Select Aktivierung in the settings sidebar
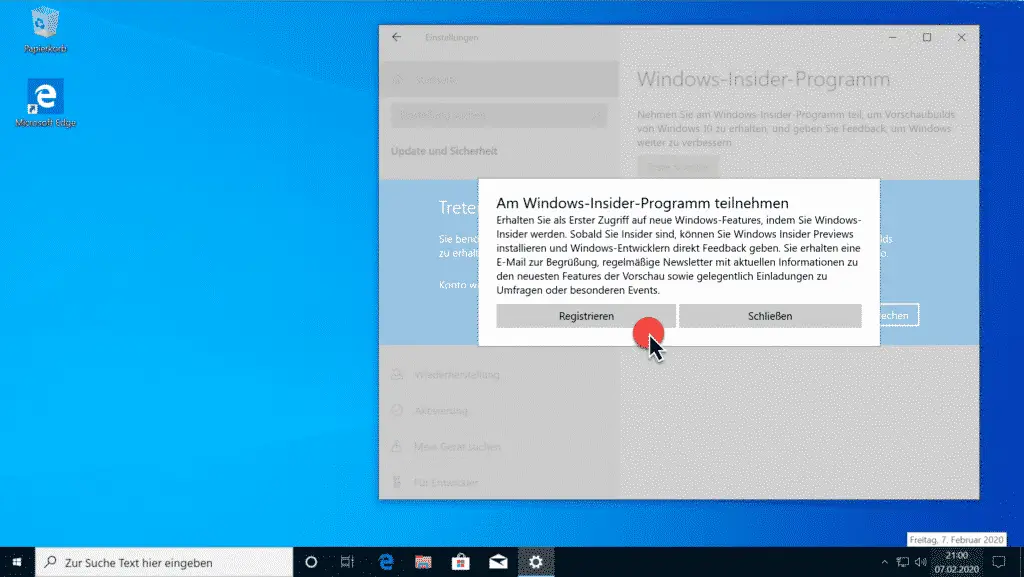 [499, 411]
